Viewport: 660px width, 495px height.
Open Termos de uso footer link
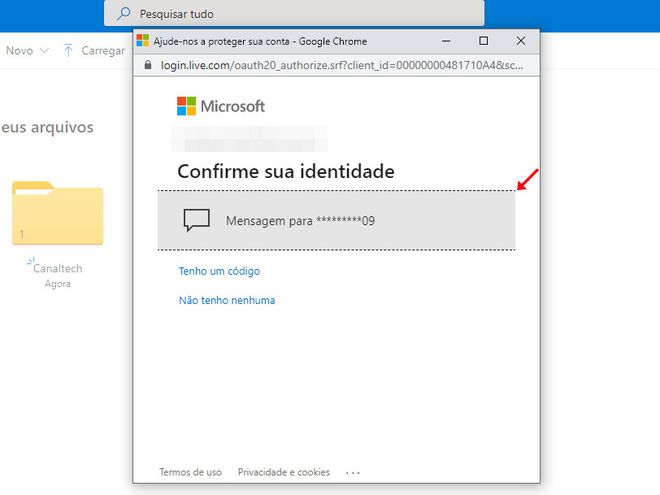[190, 472]
